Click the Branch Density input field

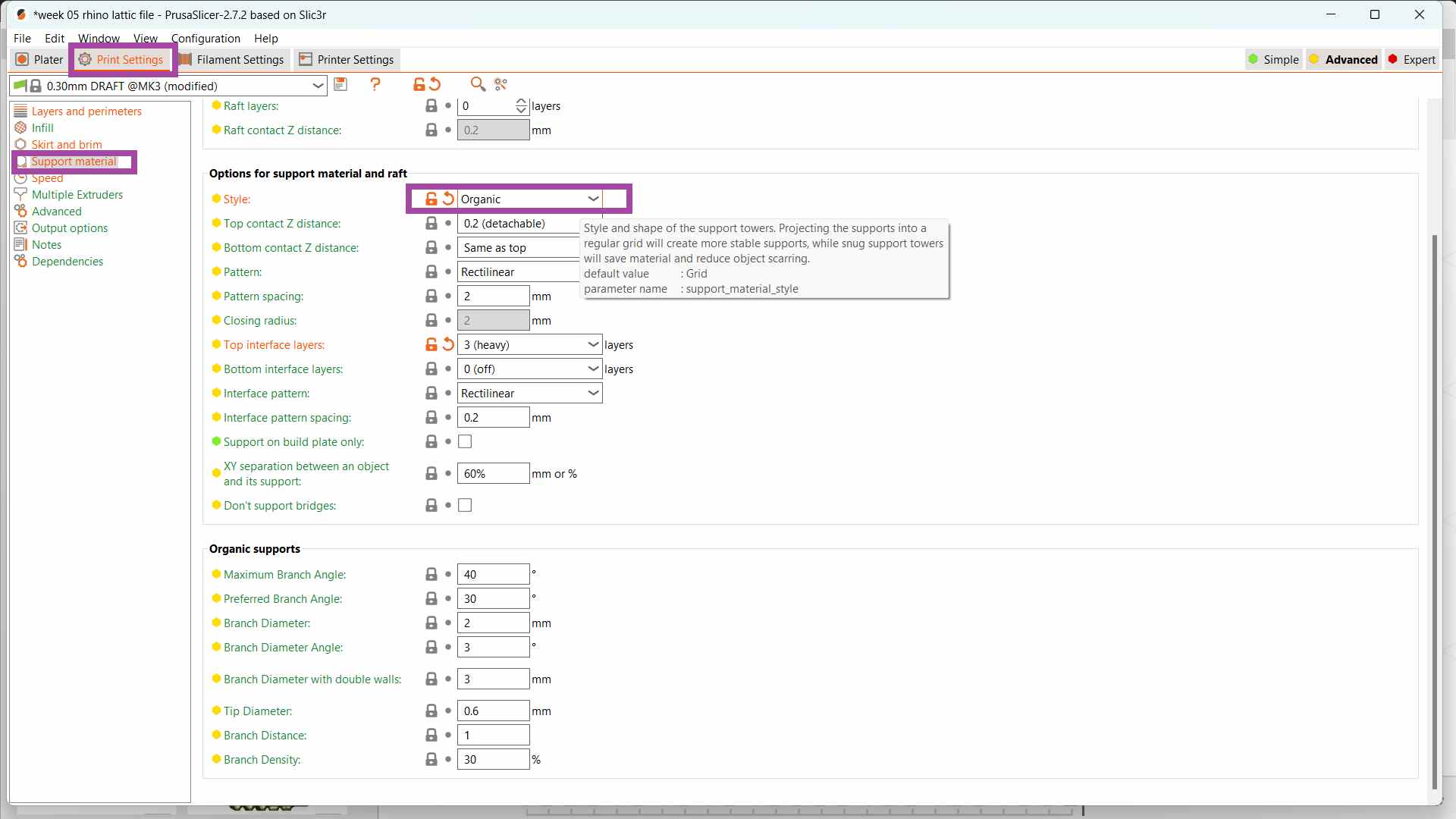(x=493, y=759)
